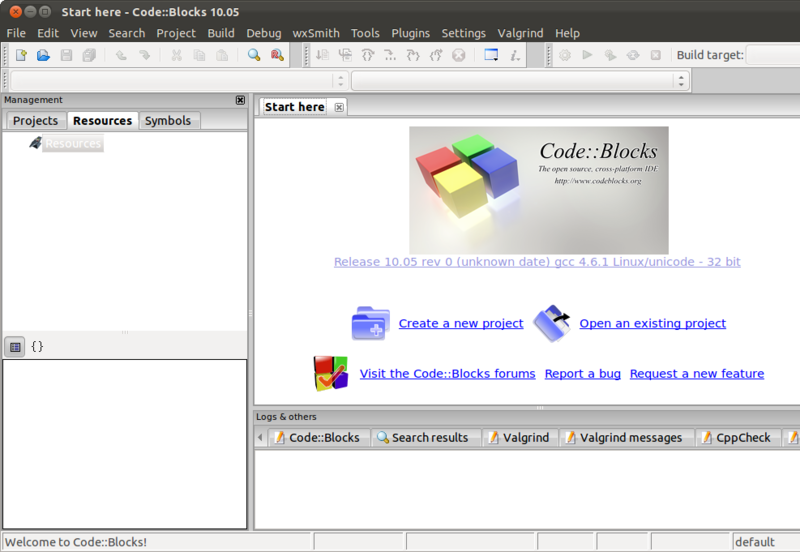Open the Build target combo box
Screen dimensions: 800x552
point(773,55)
